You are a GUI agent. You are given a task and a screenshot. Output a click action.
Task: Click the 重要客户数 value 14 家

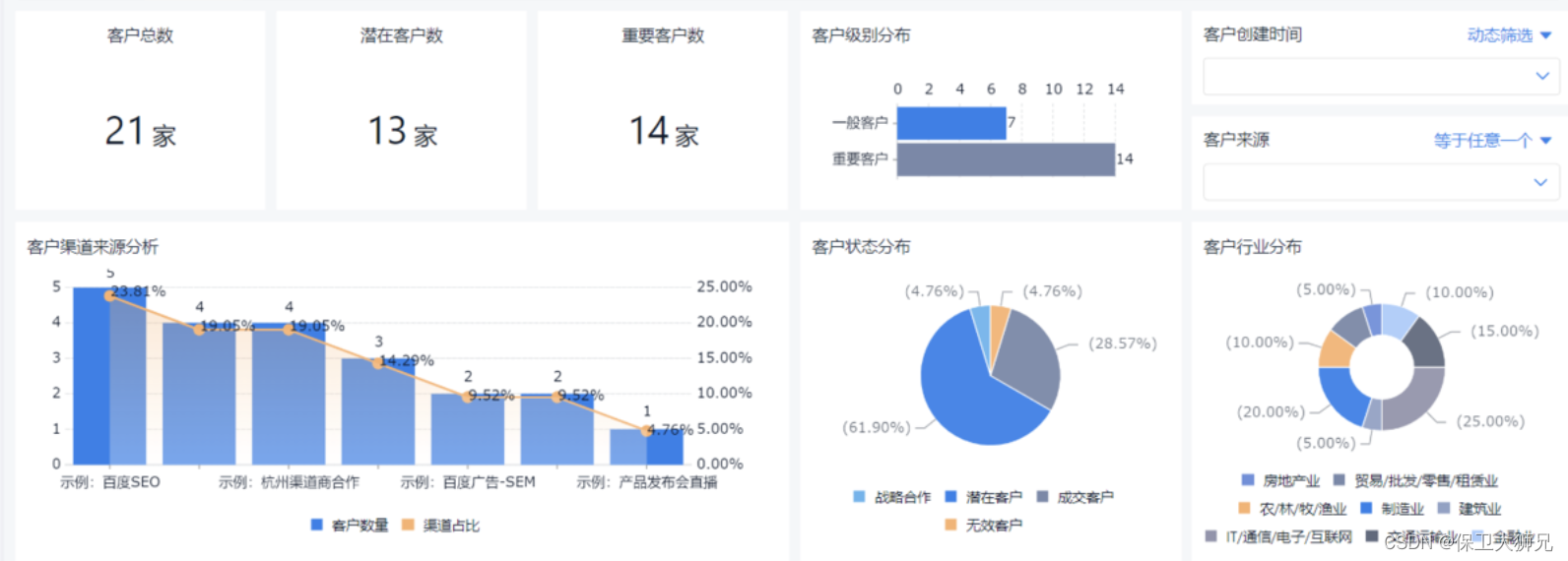(664, 131)
